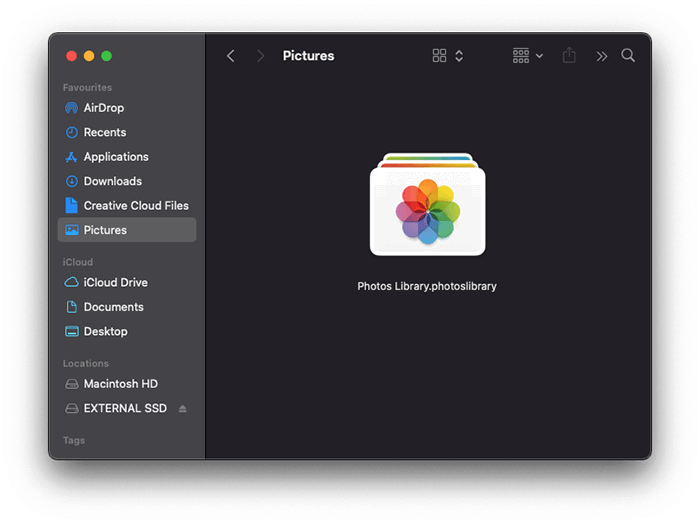Image resolution: width=700 pixels, height=524 pixels.
Task: Select EXTERNAL SSD location
Action: 127,408
